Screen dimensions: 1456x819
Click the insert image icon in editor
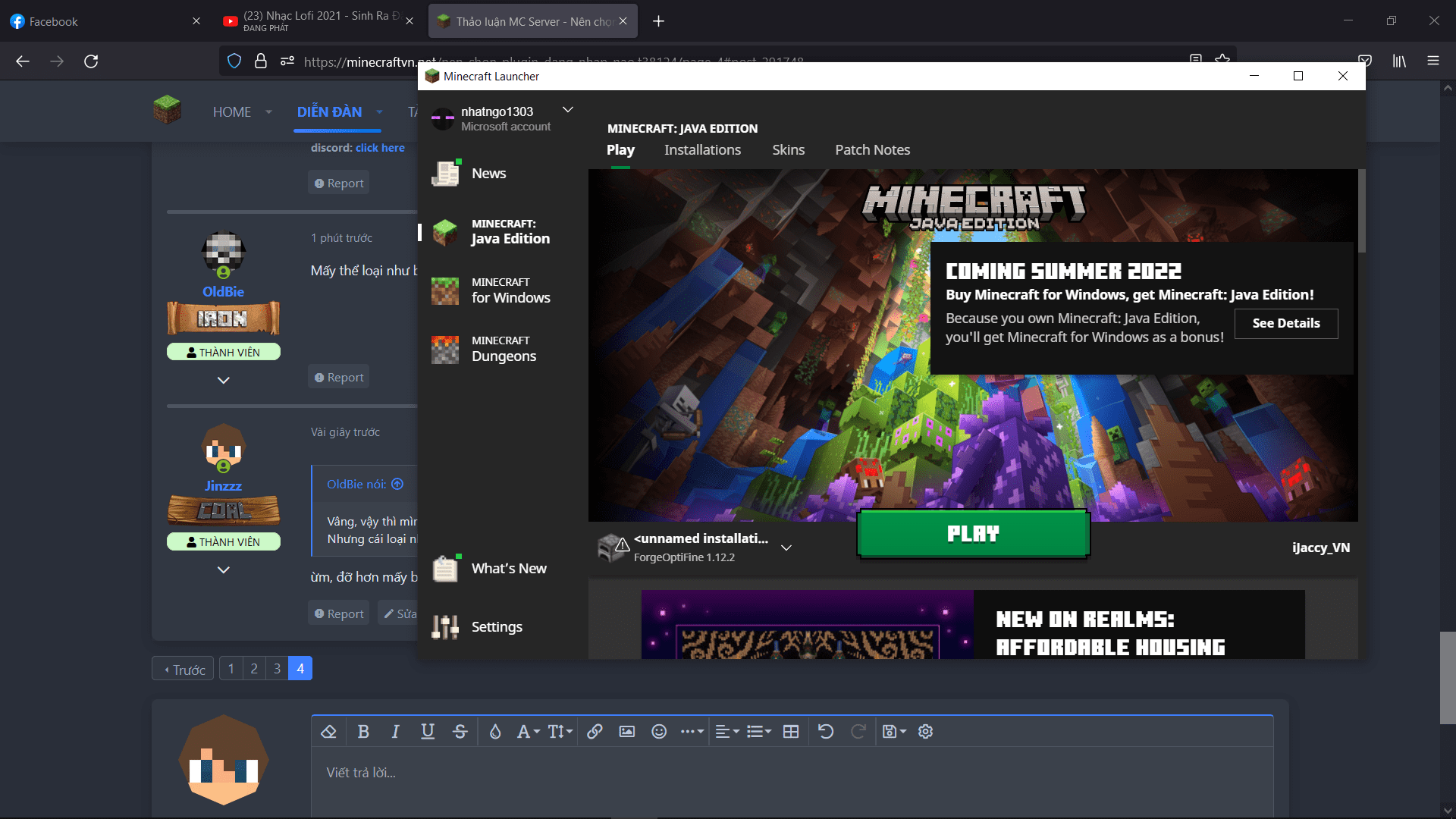[627, 732]
